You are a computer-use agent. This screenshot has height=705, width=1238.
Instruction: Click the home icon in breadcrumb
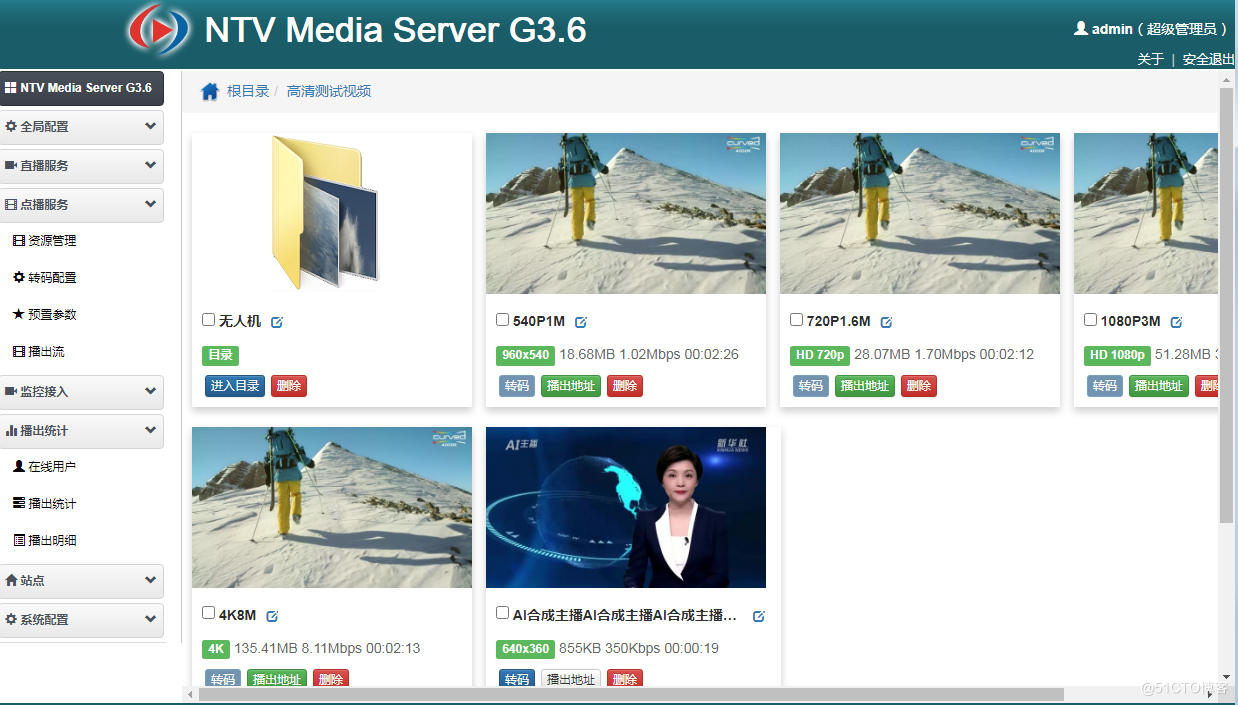click(210, 92)
